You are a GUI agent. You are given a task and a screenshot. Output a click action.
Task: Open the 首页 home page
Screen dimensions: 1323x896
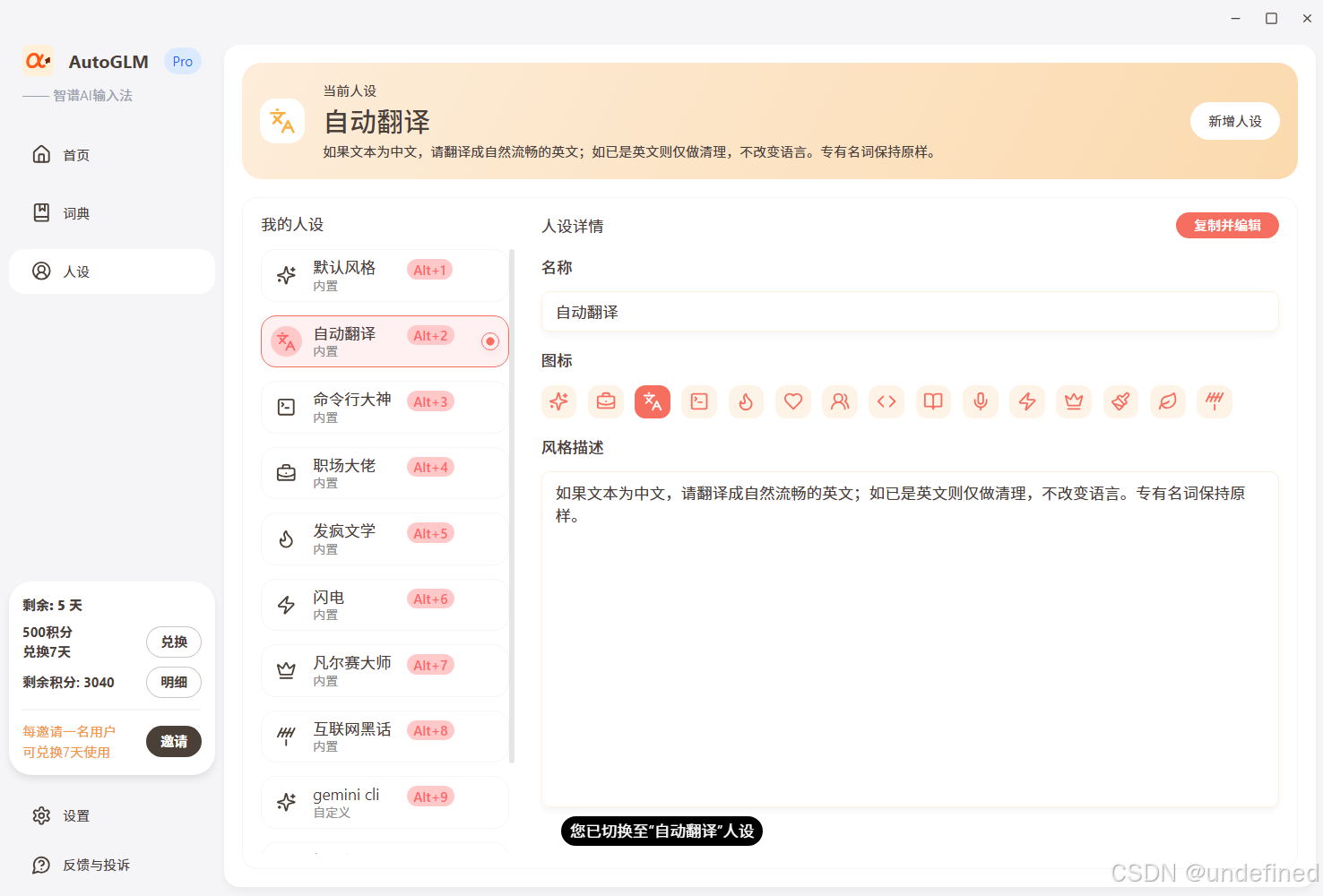[x=112, y=155]
